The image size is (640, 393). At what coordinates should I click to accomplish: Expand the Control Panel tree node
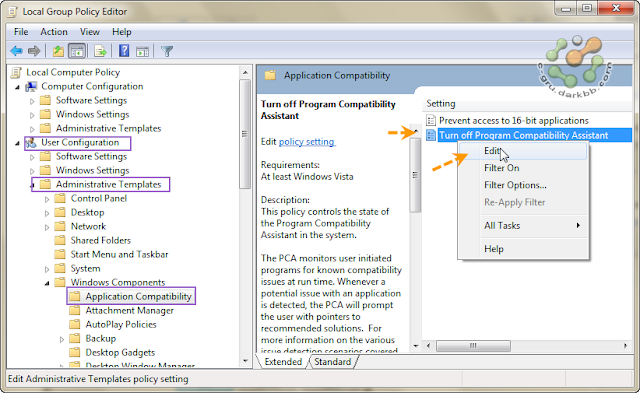(x=47, y=199)
